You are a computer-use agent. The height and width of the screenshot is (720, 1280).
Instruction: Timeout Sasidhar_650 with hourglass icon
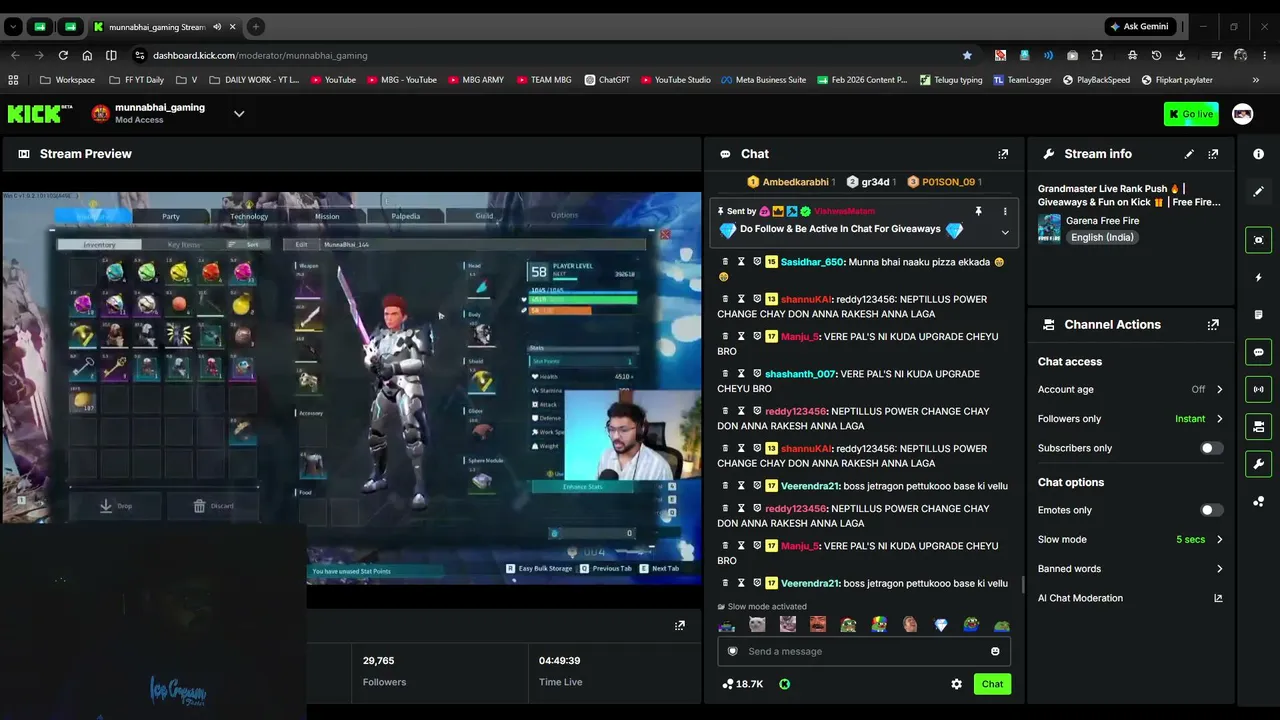click(x=742, y=262)
